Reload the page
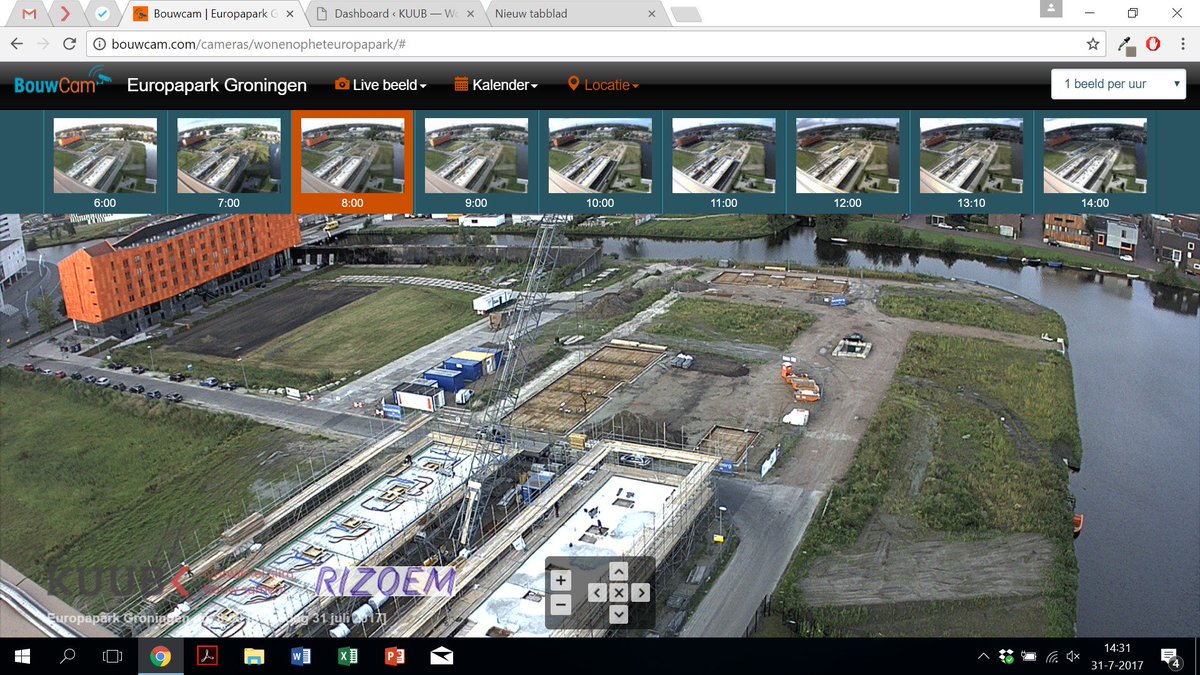1200x675 pixels. click(68, 44)
